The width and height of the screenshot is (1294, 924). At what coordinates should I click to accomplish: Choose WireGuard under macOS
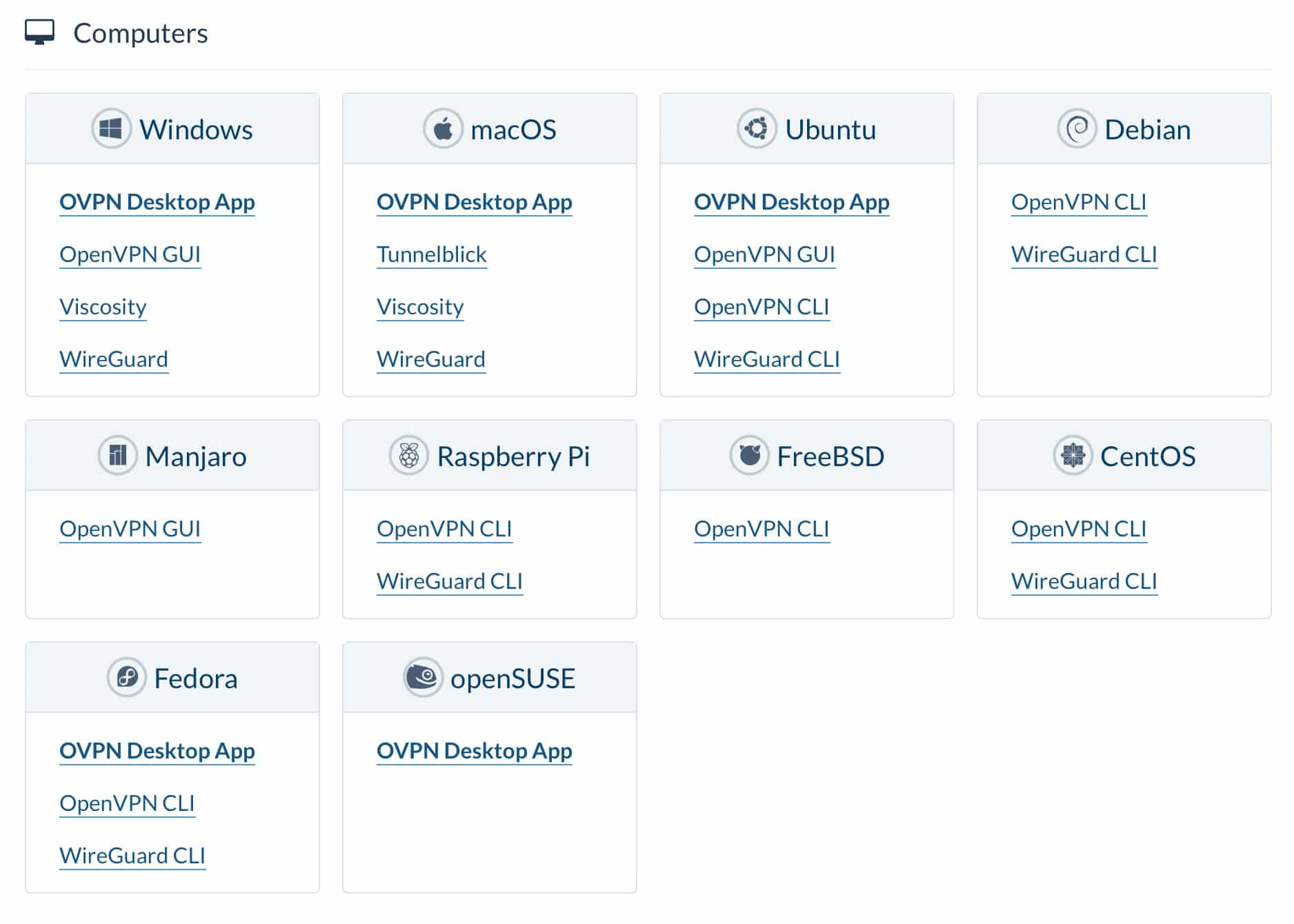431,359
